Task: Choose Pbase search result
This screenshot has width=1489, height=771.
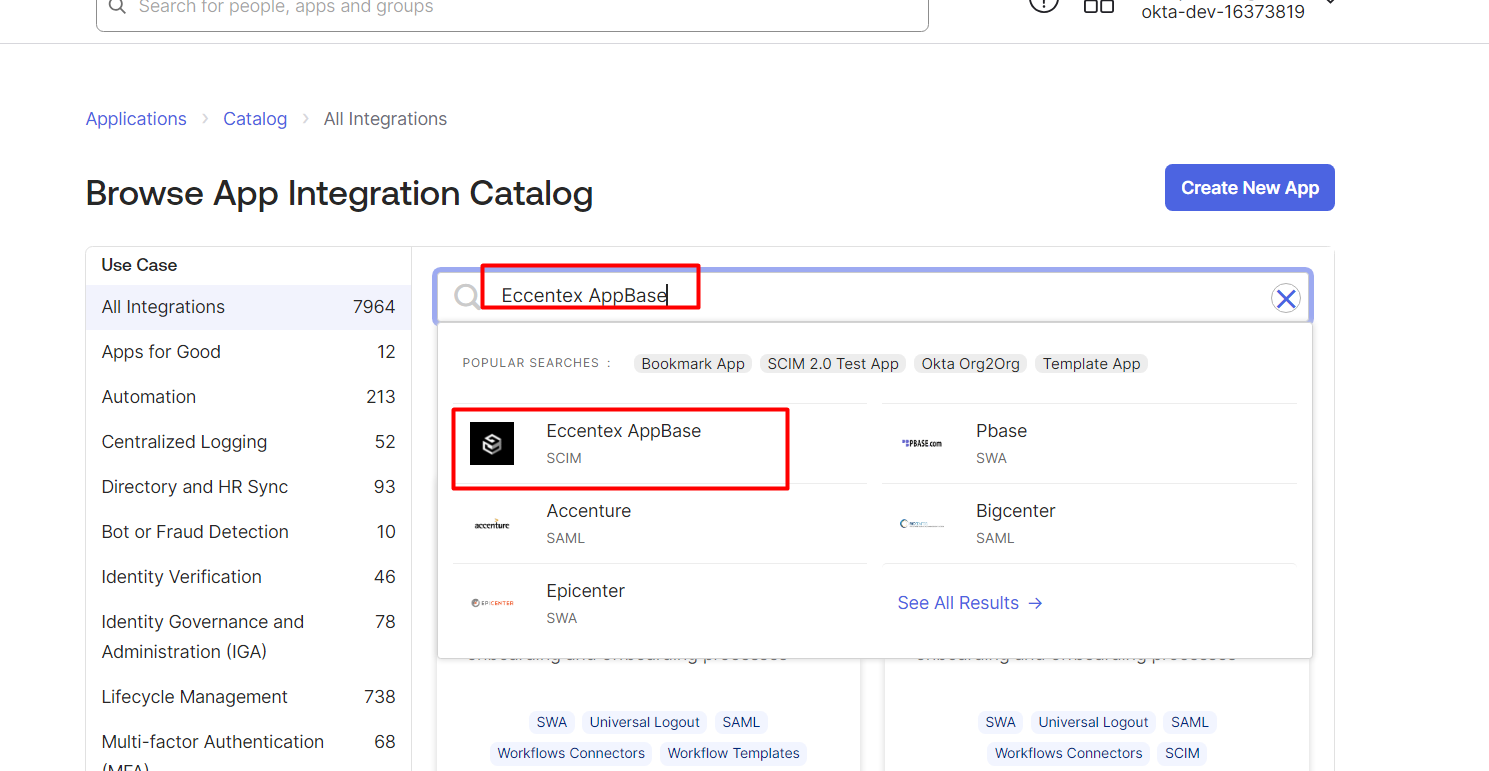Action: coord(1089,444)
